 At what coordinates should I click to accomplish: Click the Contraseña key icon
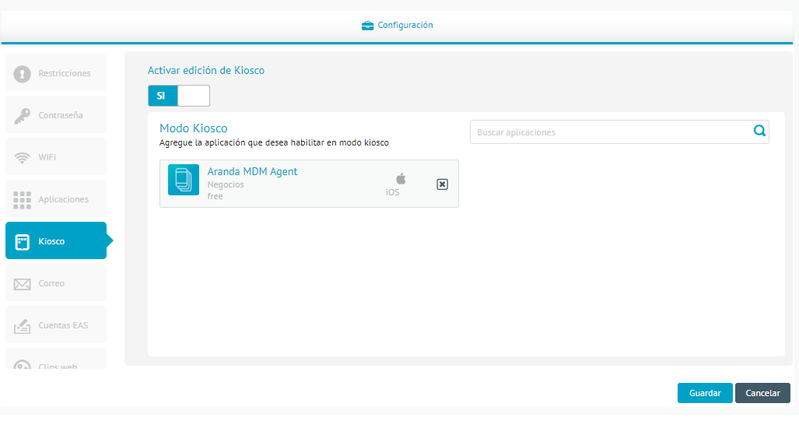[x=22, y=116]
